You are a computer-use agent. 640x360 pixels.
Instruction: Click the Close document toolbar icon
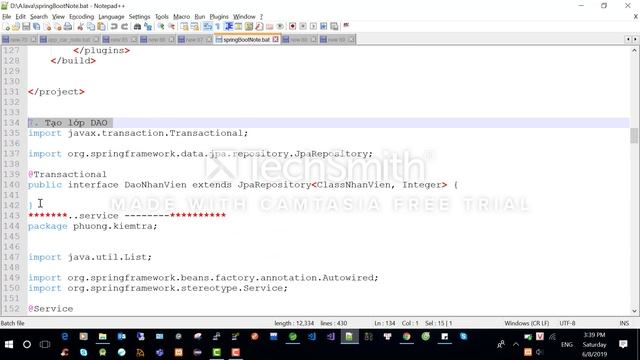click(x=47, y=27)
